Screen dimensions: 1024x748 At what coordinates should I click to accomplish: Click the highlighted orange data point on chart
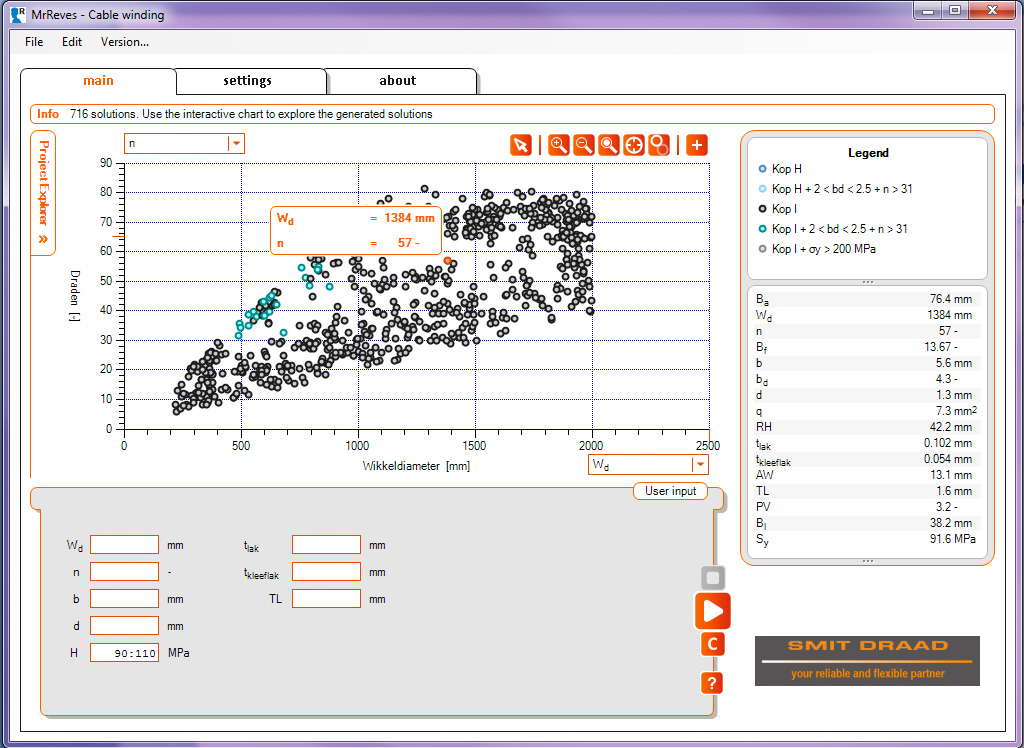pyautogui.click(x=447, y=261)
